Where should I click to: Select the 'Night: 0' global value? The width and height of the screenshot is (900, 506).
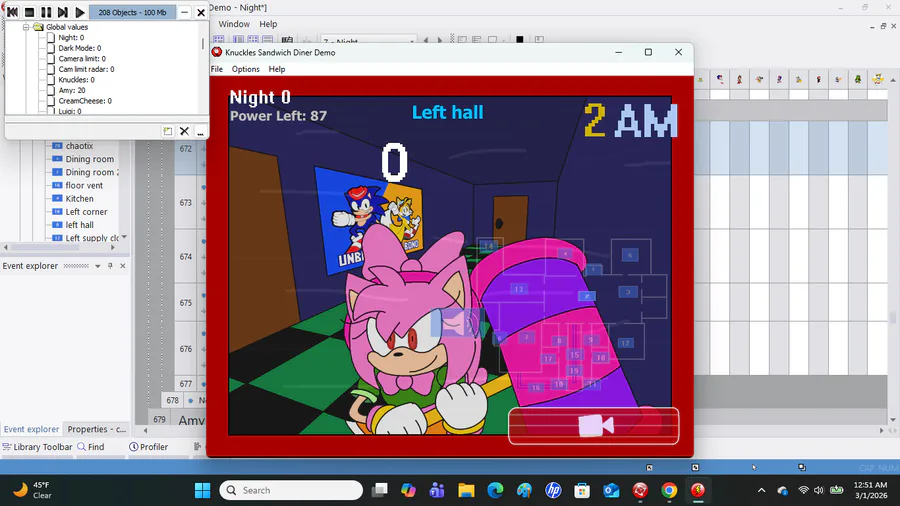(71, 37)
